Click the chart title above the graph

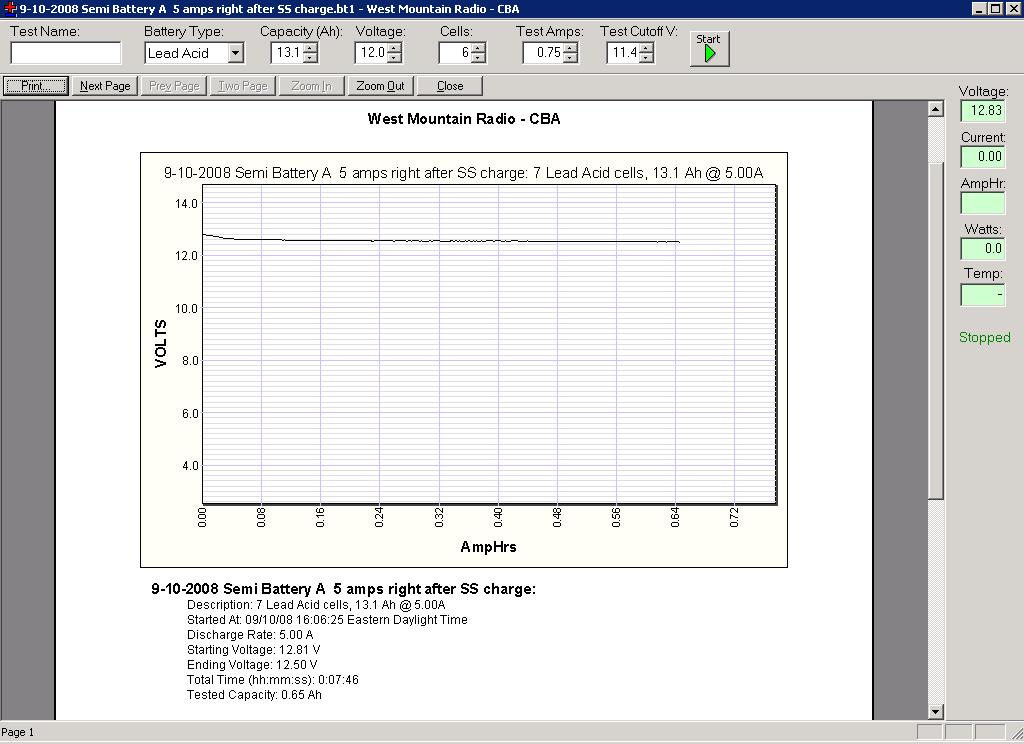pyautogui.click(x=463, y=173)
